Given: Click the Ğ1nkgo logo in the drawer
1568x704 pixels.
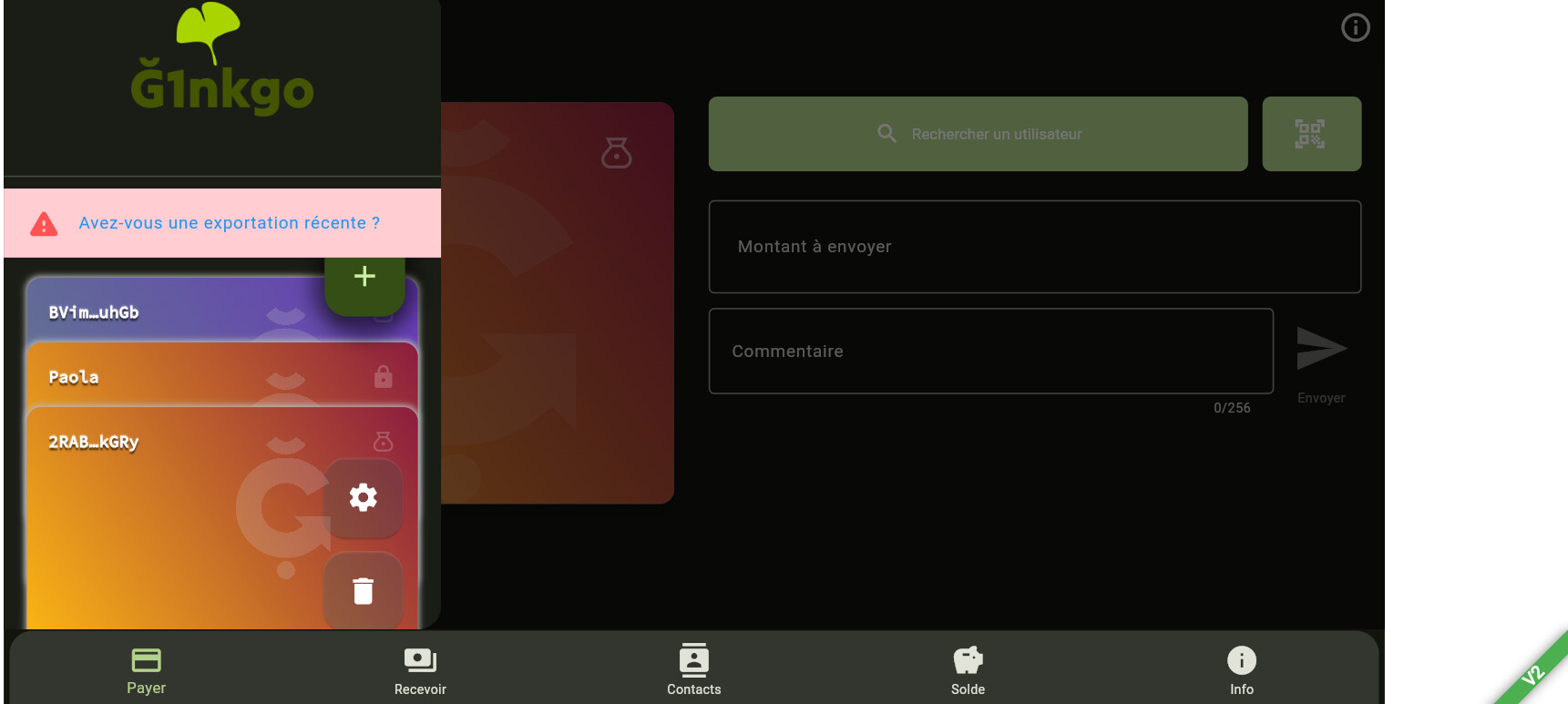Looking at the screenshot, I should [x=221, y=64].
